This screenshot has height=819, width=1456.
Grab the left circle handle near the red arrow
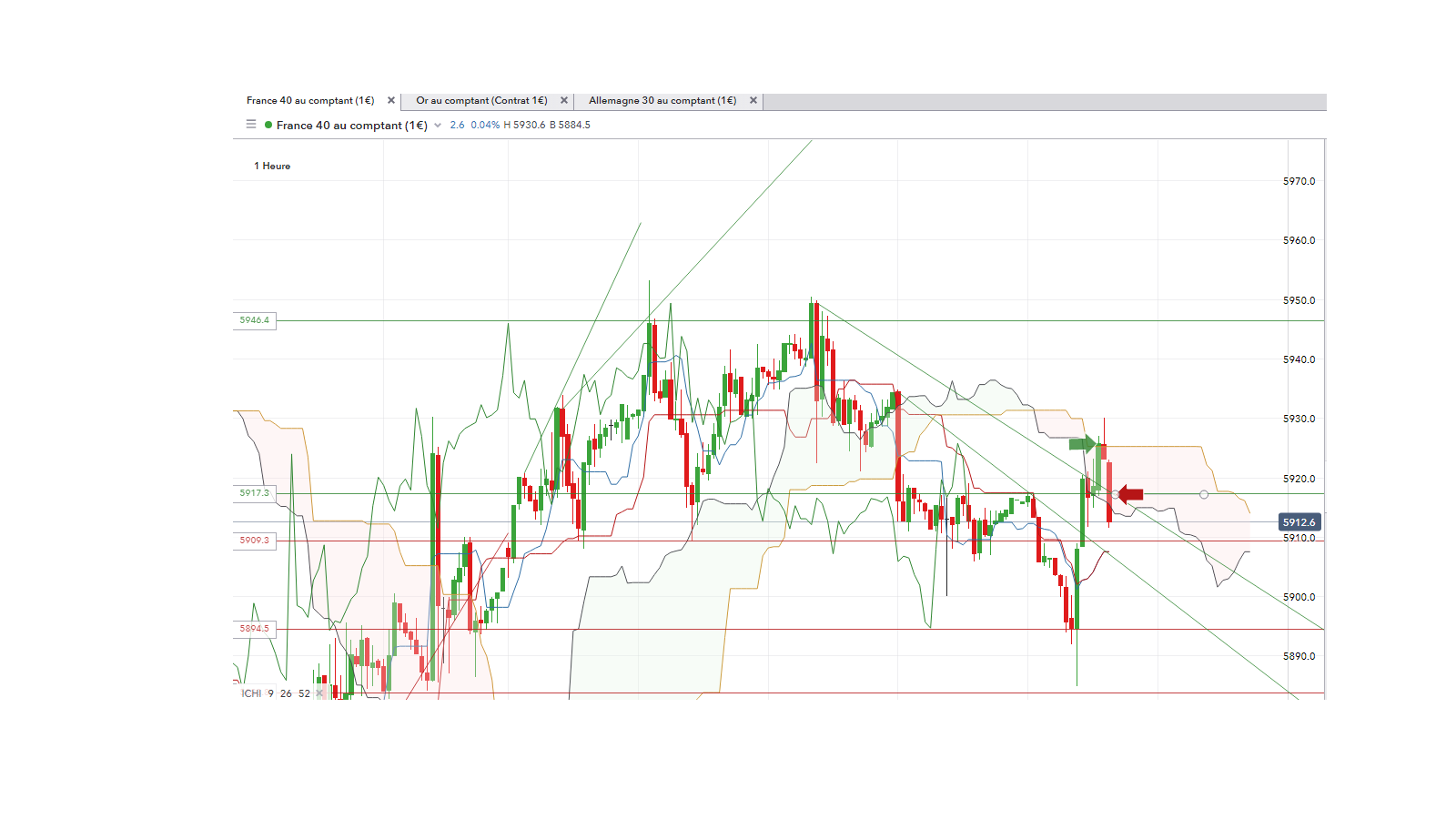click(x=1115, y=494)
